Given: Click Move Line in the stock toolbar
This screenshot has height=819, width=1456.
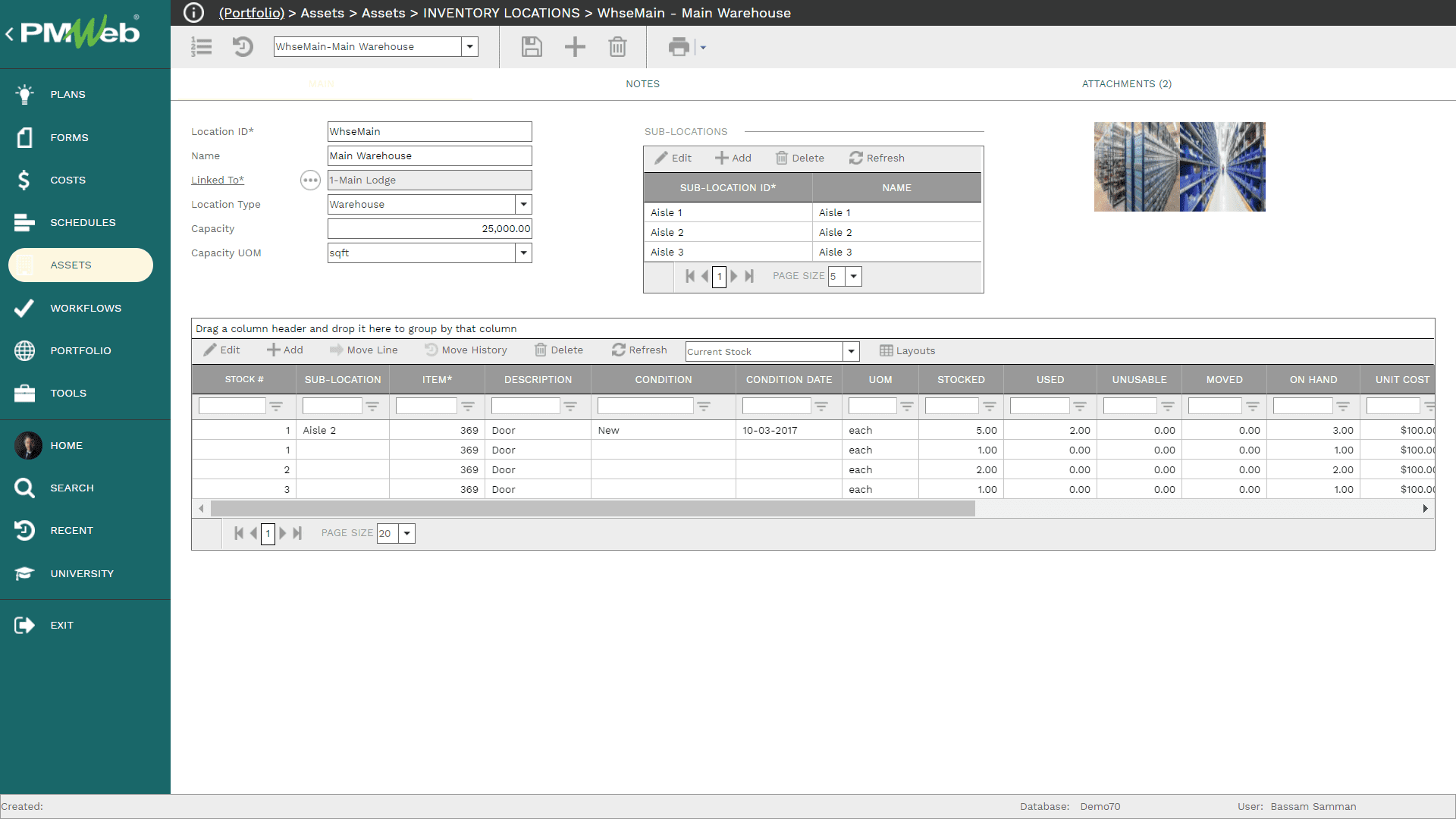Looking at the screenshot, I should (364, 350).
